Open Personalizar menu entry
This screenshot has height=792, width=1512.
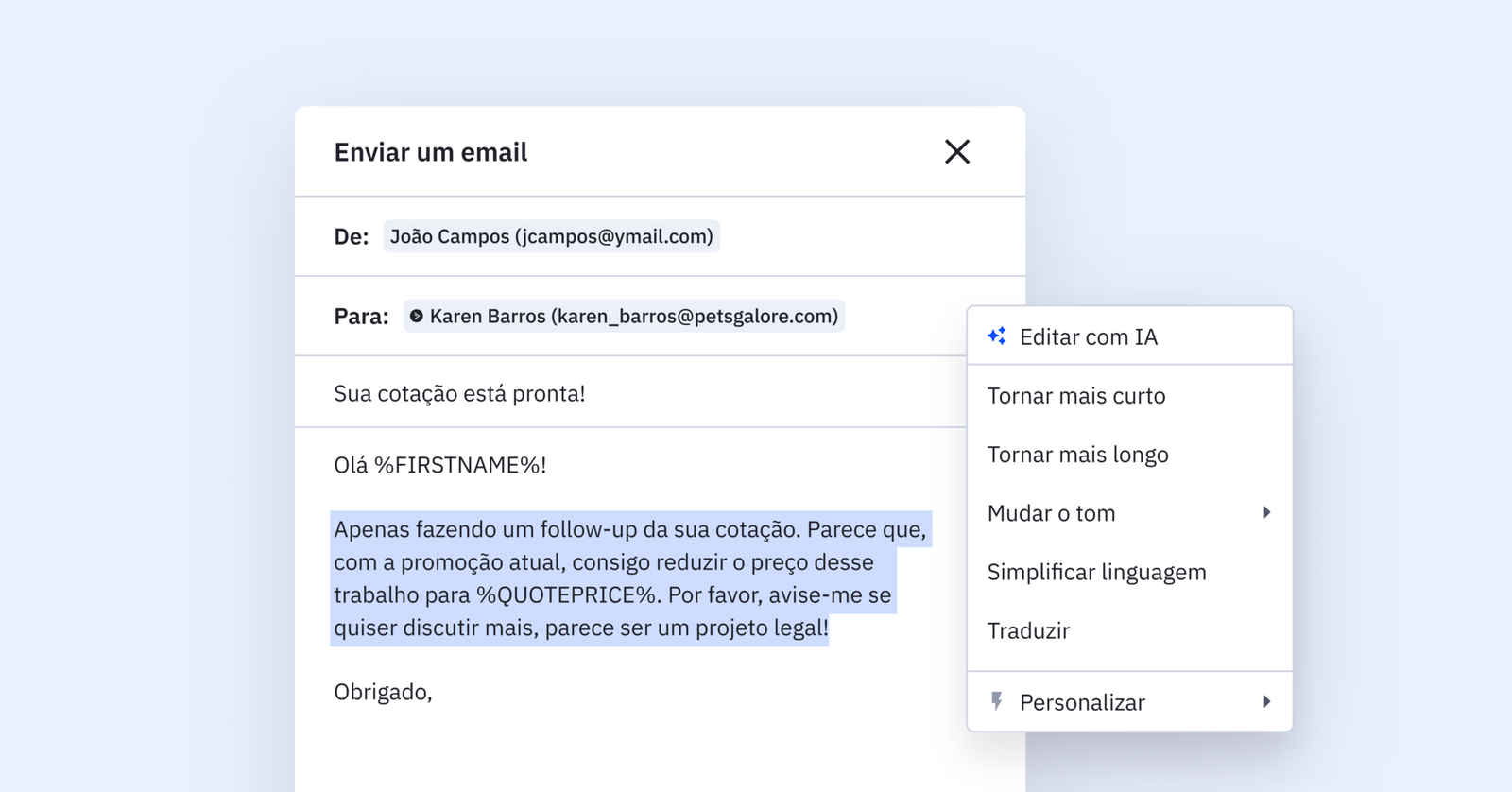pos(1082,702)
